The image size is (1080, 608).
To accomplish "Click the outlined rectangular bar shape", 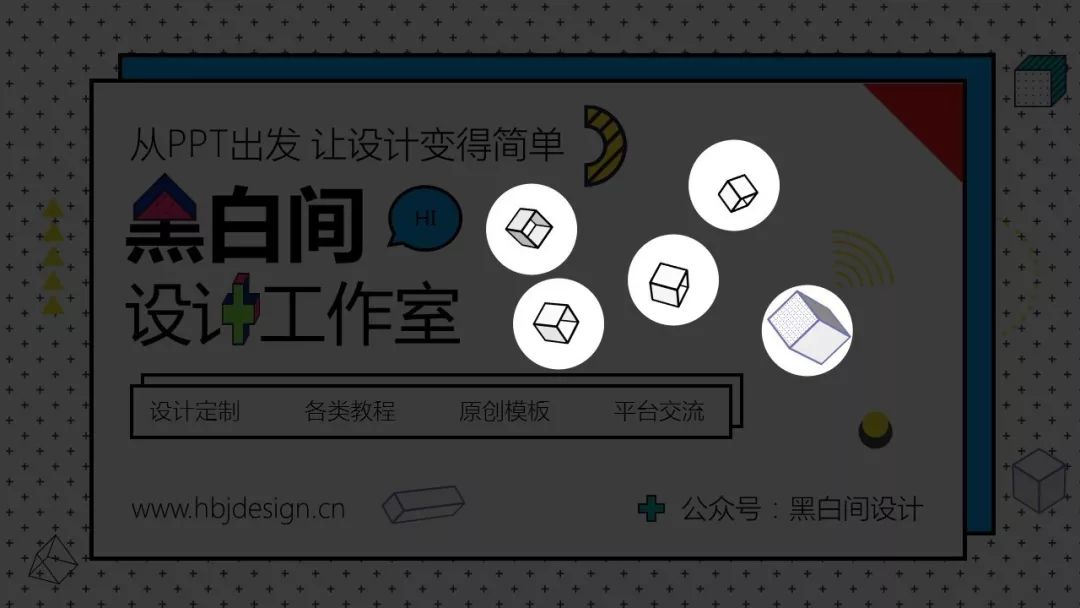I will pos(424,505).
